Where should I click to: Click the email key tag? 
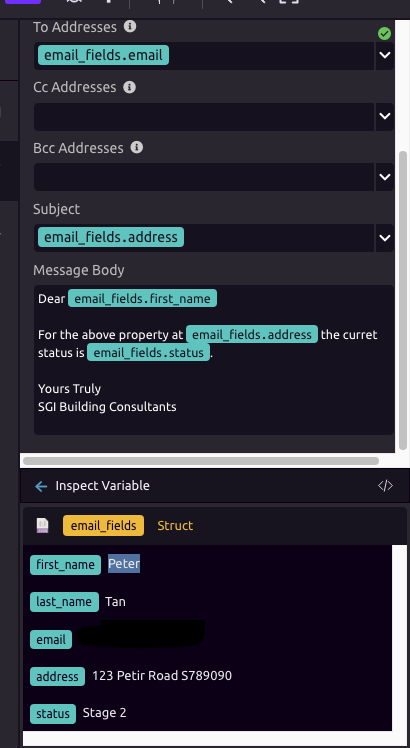click(x=51, y=639)
